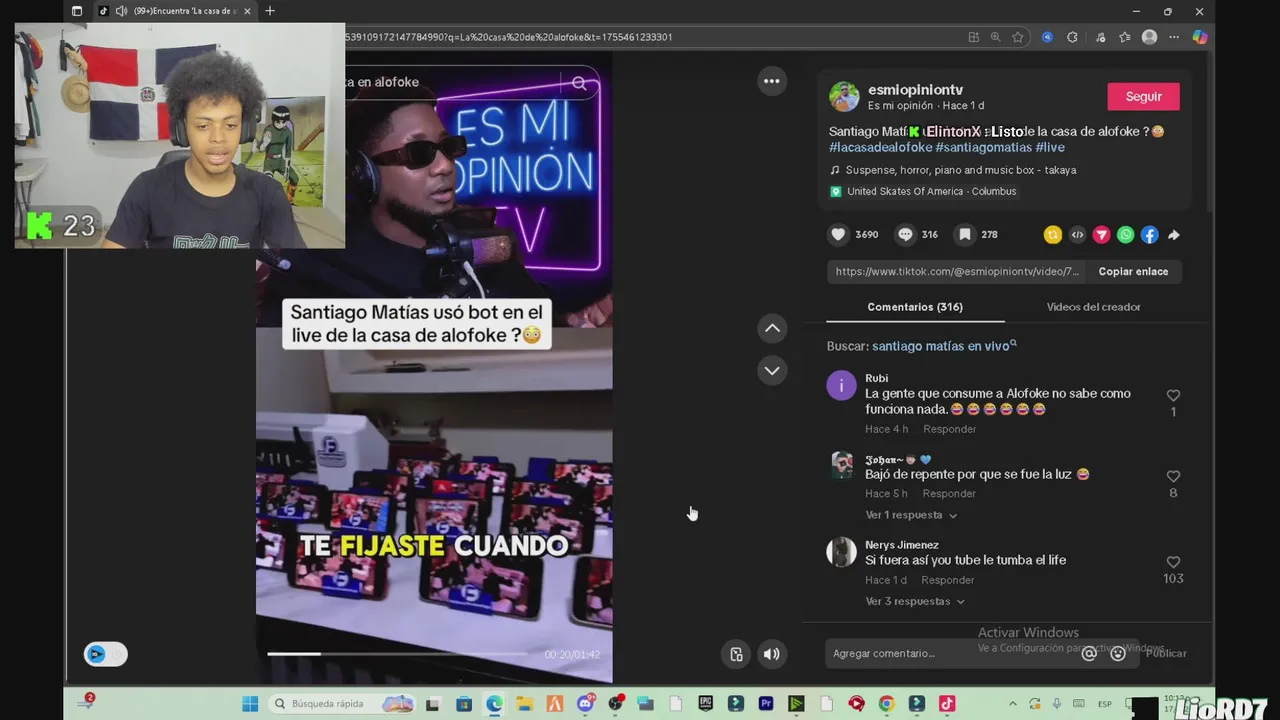The width and height of the screenshot is (1280, 720).
Task: Open Windows Start menu
Action: (x=250, y=704)
